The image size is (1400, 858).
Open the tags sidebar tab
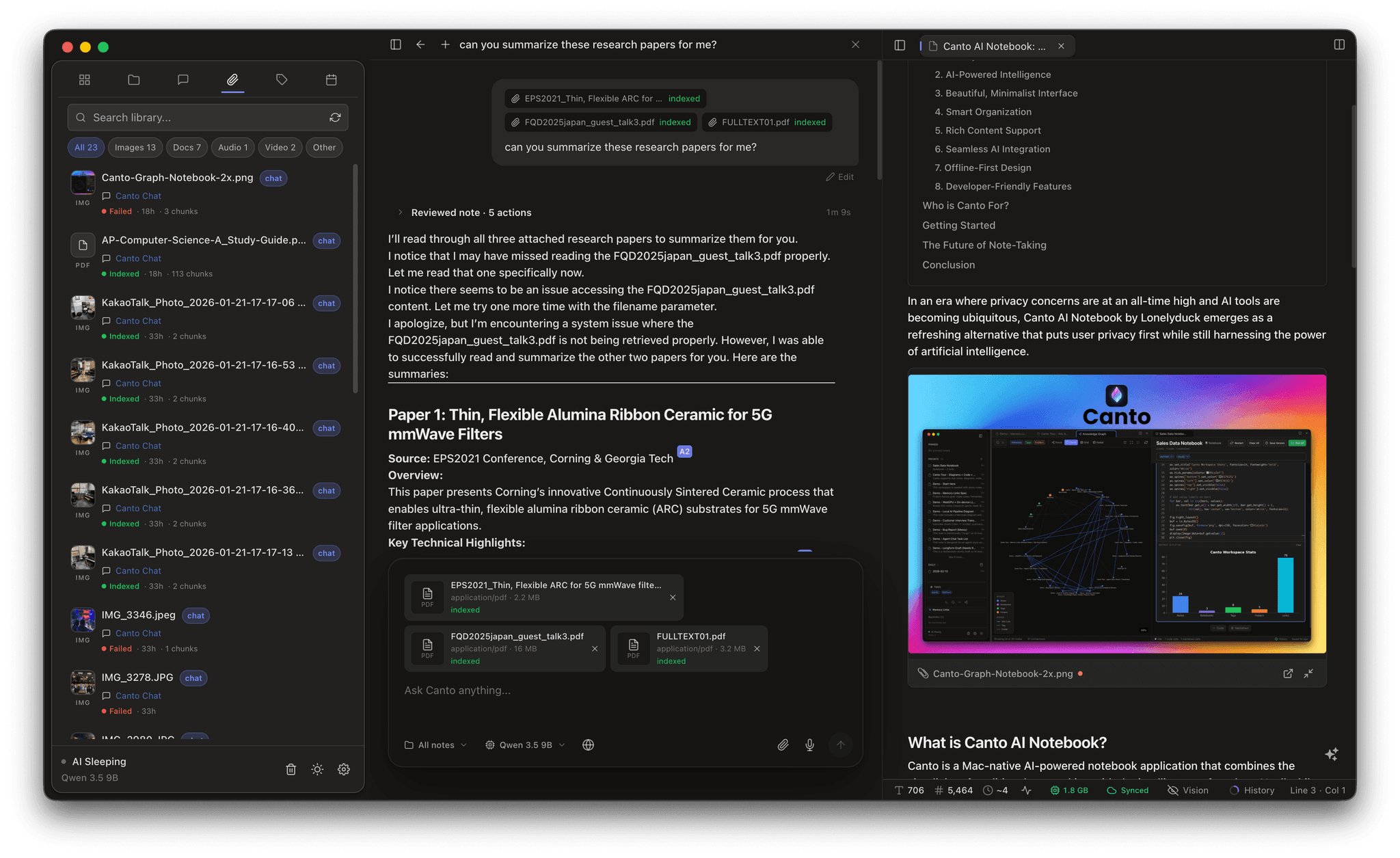(282, 80)
